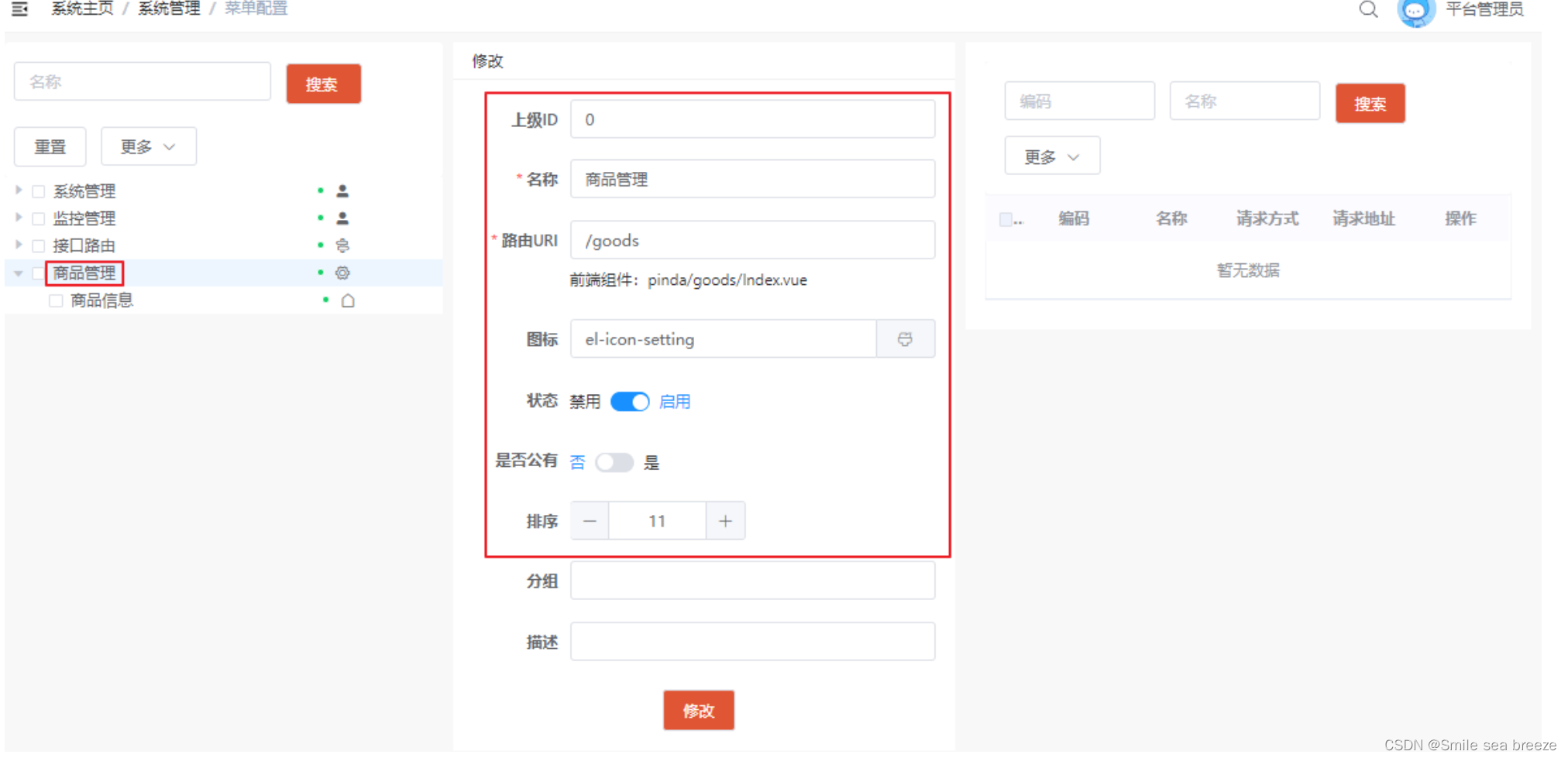
Task: Click gear icon in 商品管理 row
Action: coord(342,273)
